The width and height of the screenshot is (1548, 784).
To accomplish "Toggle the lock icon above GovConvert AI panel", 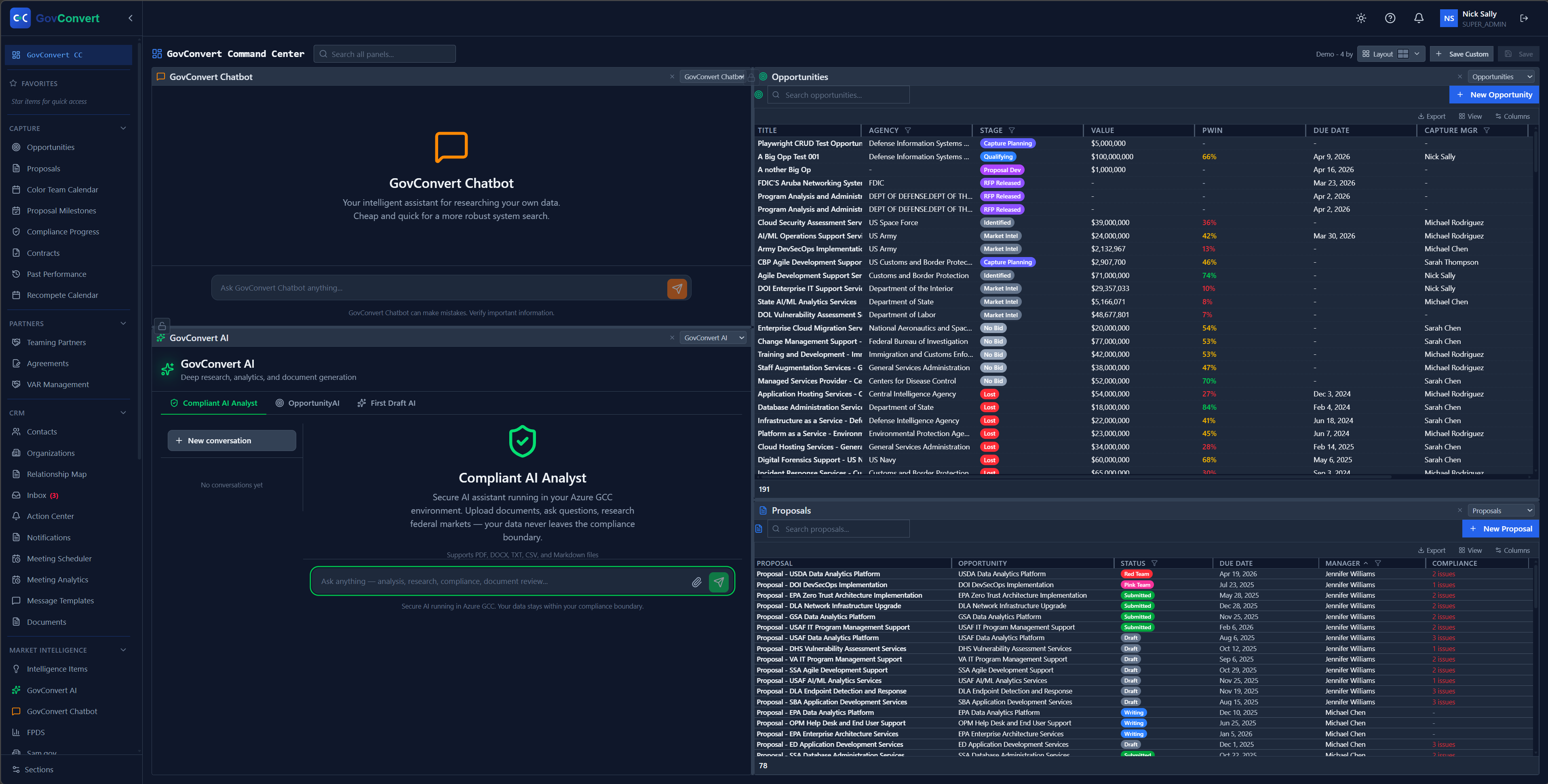I will pyautogui.click(x=162, y=326).
